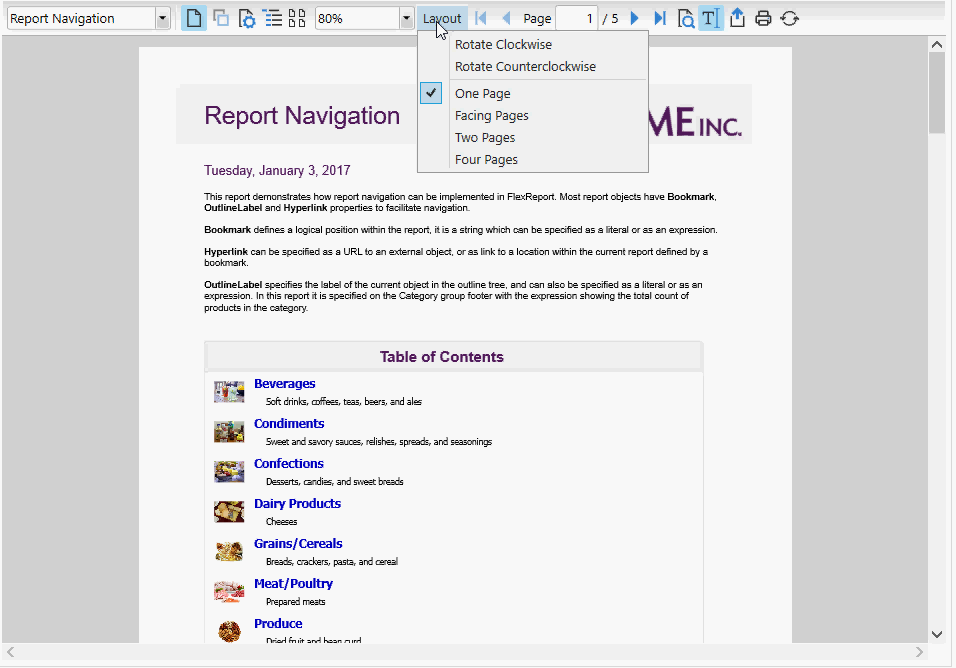Screen dimensions: 956x668
Task: Open the Meat/Poultry link
Action: (293, 583)
